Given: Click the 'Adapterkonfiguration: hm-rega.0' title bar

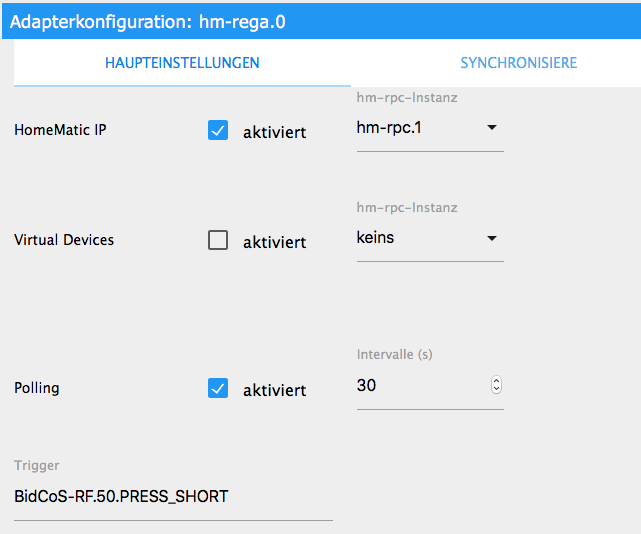Looking at the screenshot, I should [148, 21].
